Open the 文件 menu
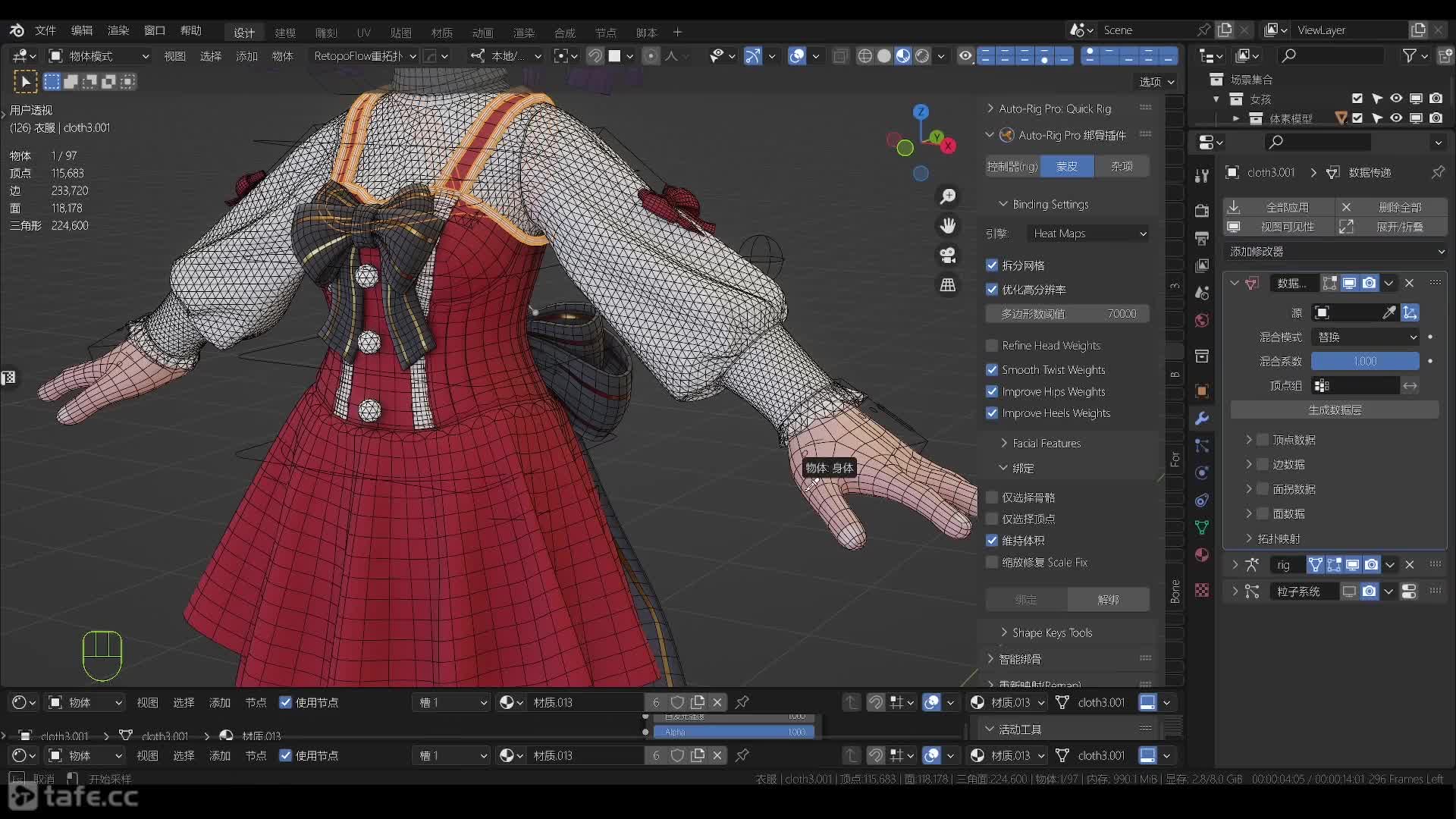This screenshot has height=819, width=1456. point(45,30)
